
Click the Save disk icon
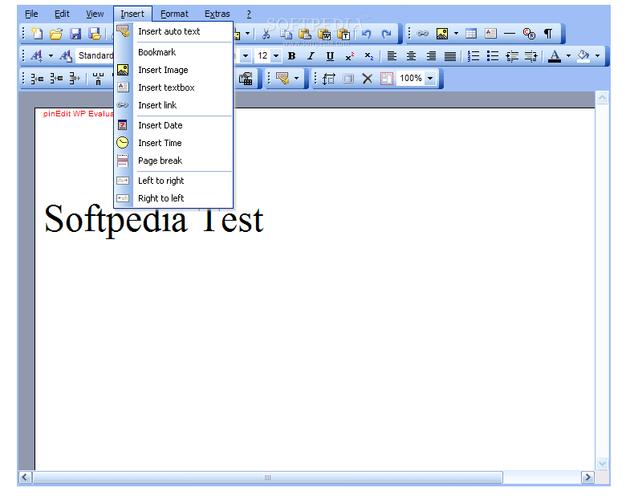coord(76,34)
